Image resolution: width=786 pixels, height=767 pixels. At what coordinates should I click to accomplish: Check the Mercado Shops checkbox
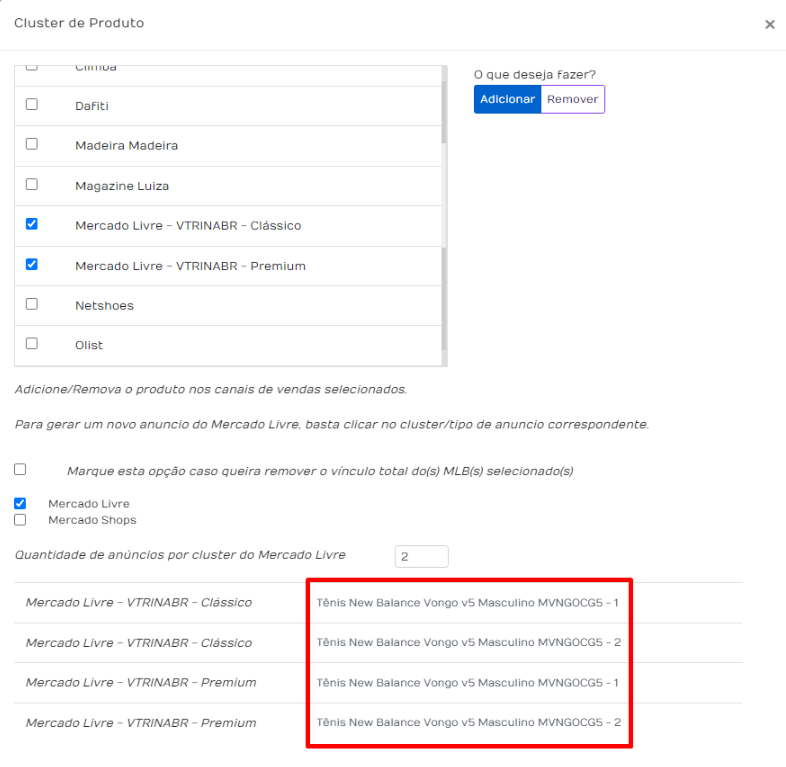coord(20,520)
